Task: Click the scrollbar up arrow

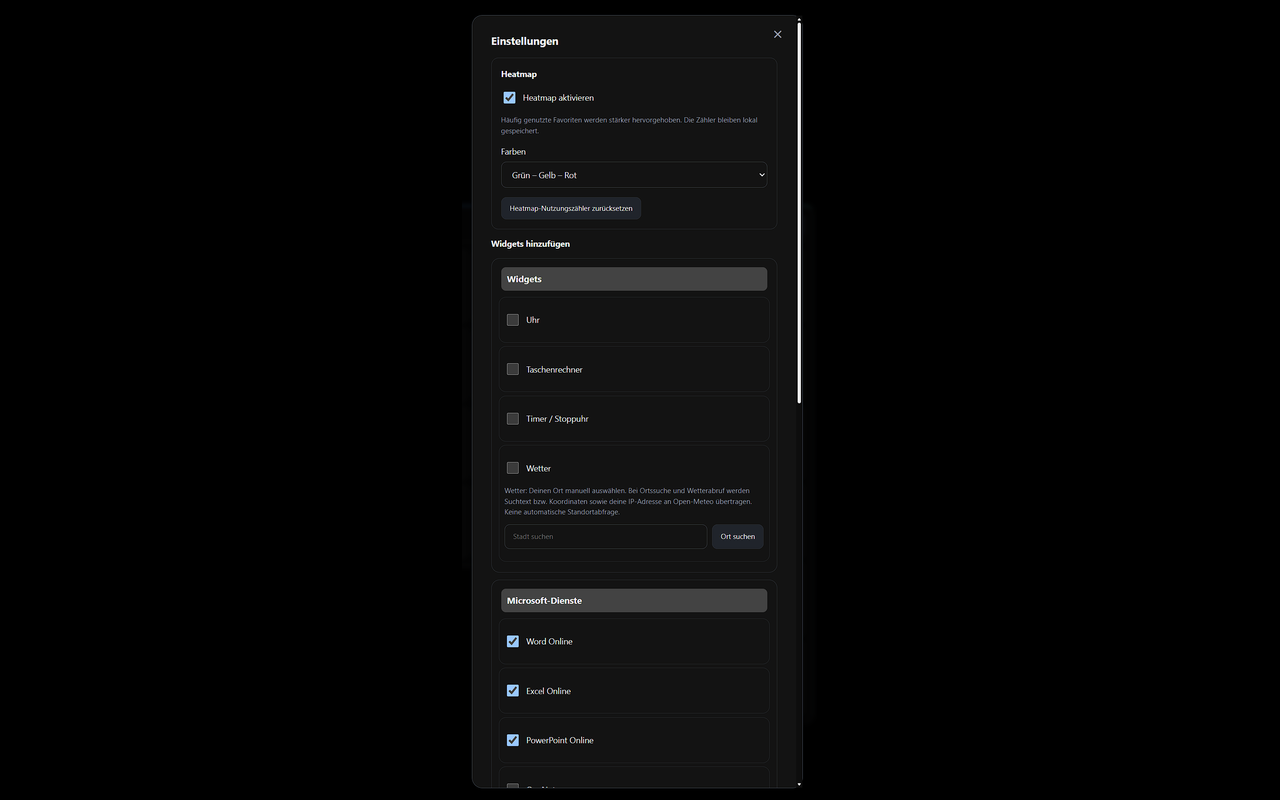Action: [x=799, y=19]
